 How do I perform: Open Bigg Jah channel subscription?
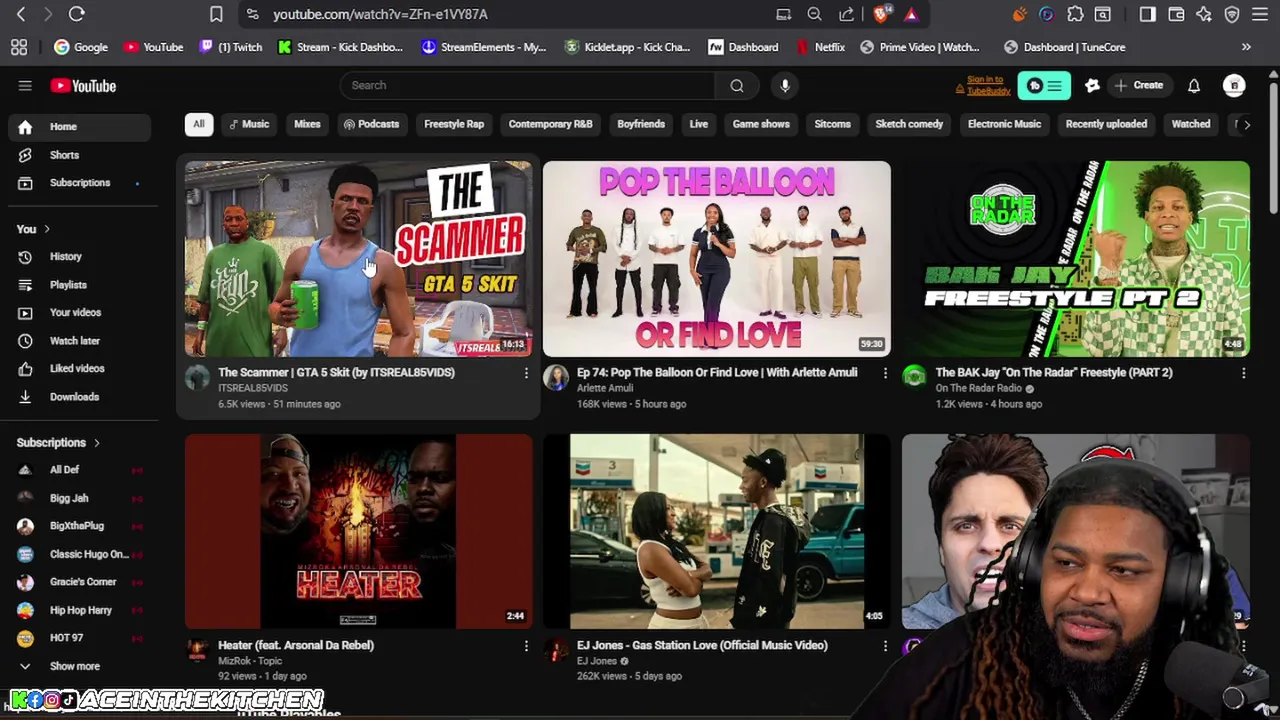point(80,498)
